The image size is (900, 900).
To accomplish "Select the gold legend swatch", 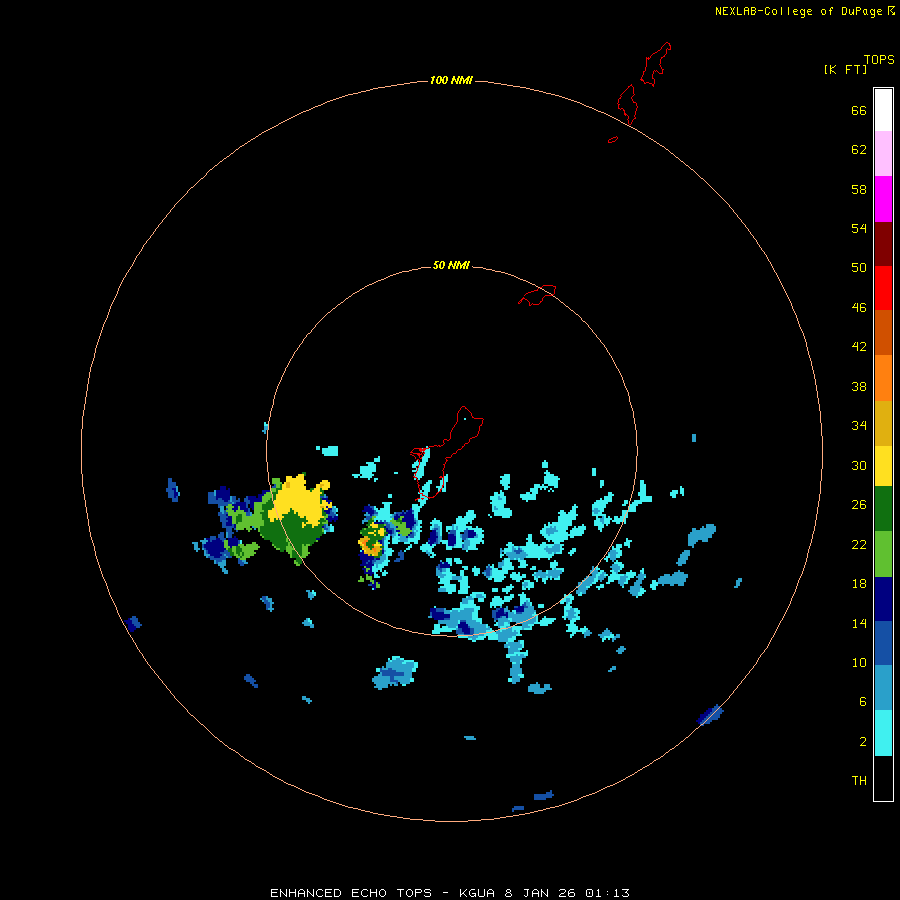I will coord(883,423).
